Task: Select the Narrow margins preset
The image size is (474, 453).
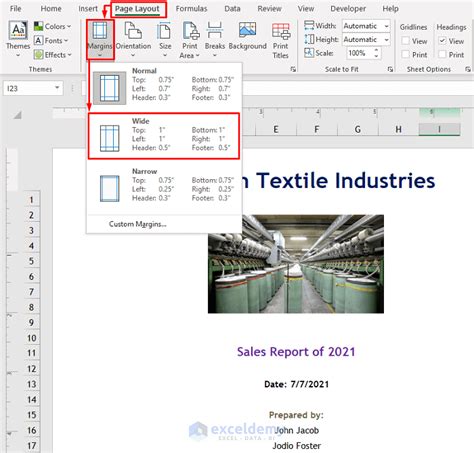Action: pyautogui.click(x=163, y=185)
